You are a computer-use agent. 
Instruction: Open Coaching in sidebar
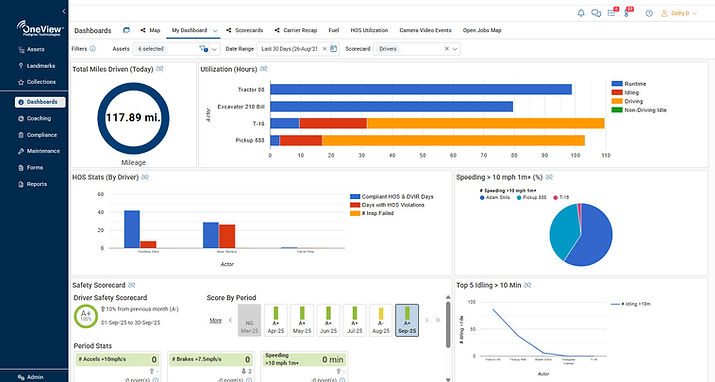point(35,119)
